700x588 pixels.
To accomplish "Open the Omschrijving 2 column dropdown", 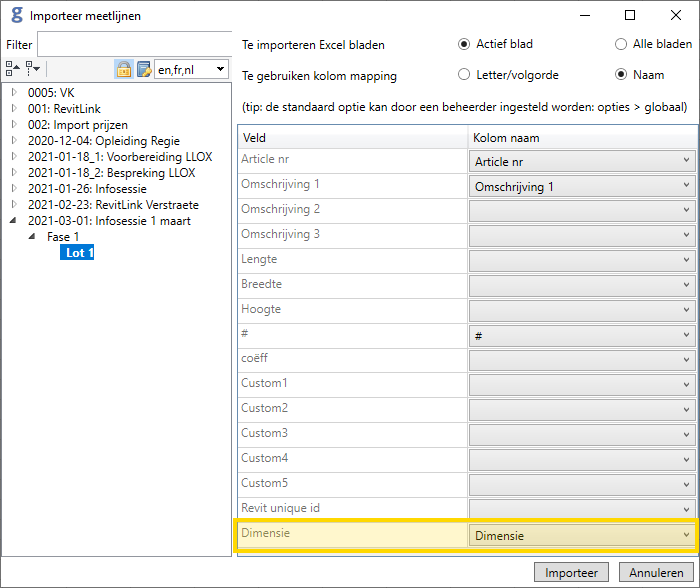I will pos(582,211).
